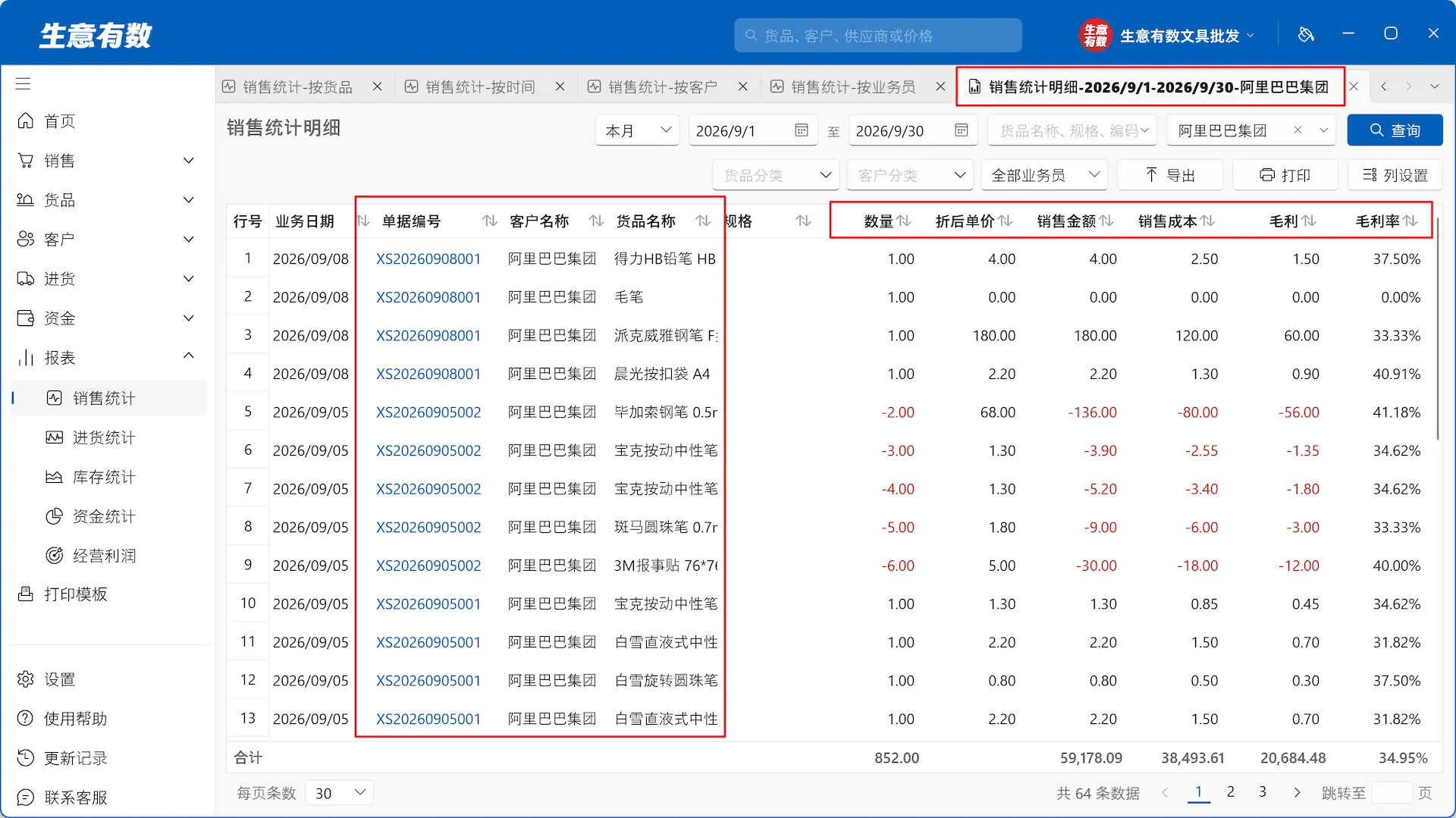Switch to 销售统计-按时间 tab
Image resolution: width=1456 pixels, height=818 pixels.
[480, 87]
